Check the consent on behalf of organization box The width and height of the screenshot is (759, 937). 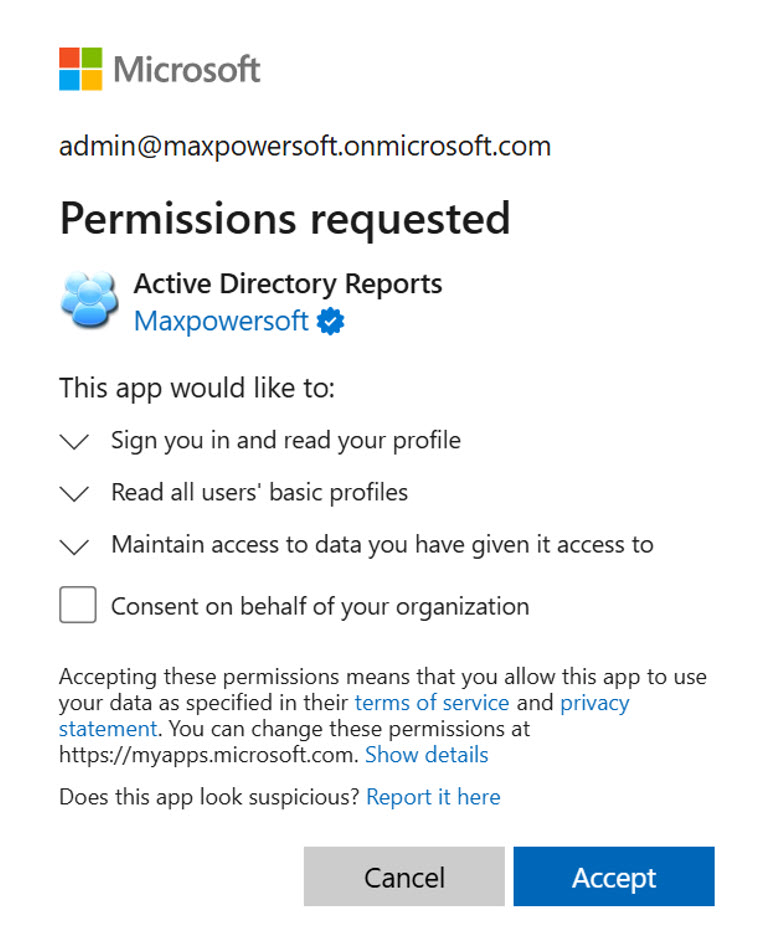click(78, 606)
